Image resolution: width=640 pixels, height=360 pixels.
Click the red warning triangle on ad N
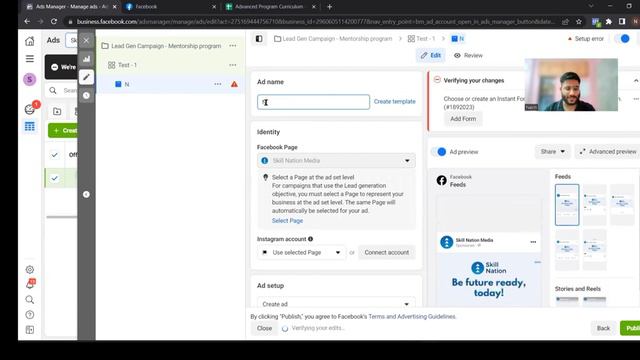tap(234, 84)
